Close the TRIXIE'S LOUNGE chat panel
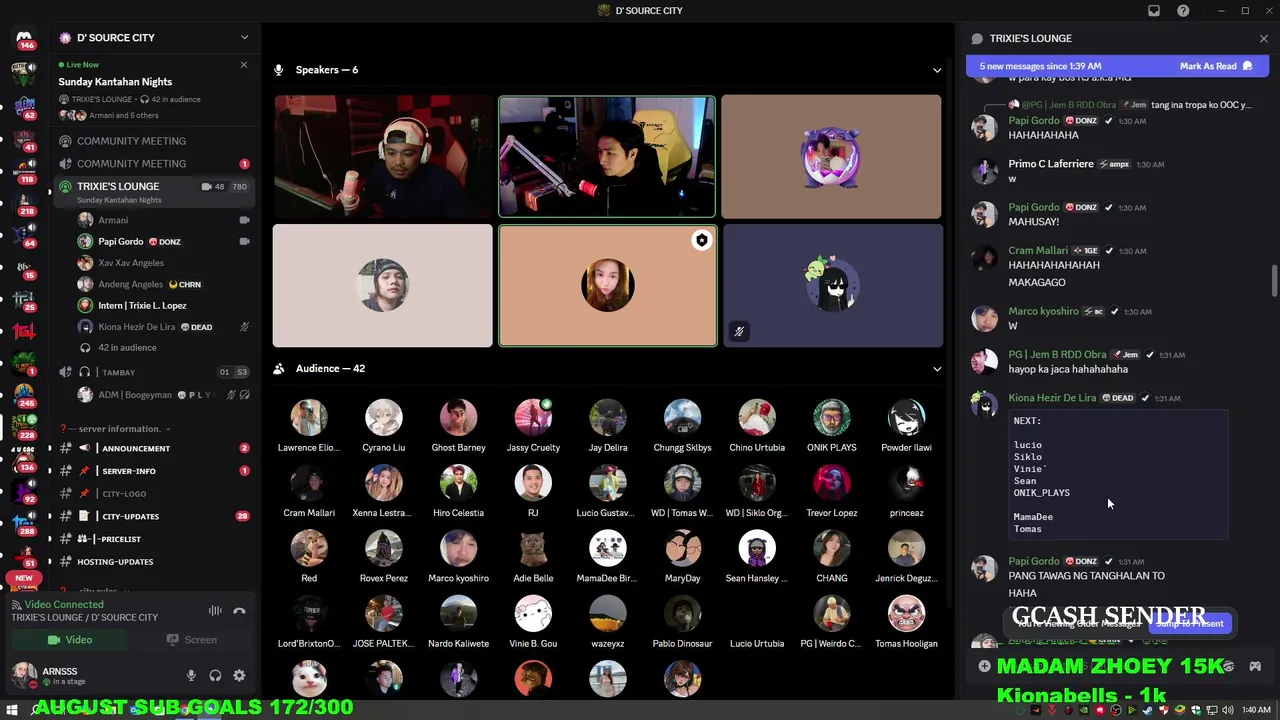 tap(1264, 38)
